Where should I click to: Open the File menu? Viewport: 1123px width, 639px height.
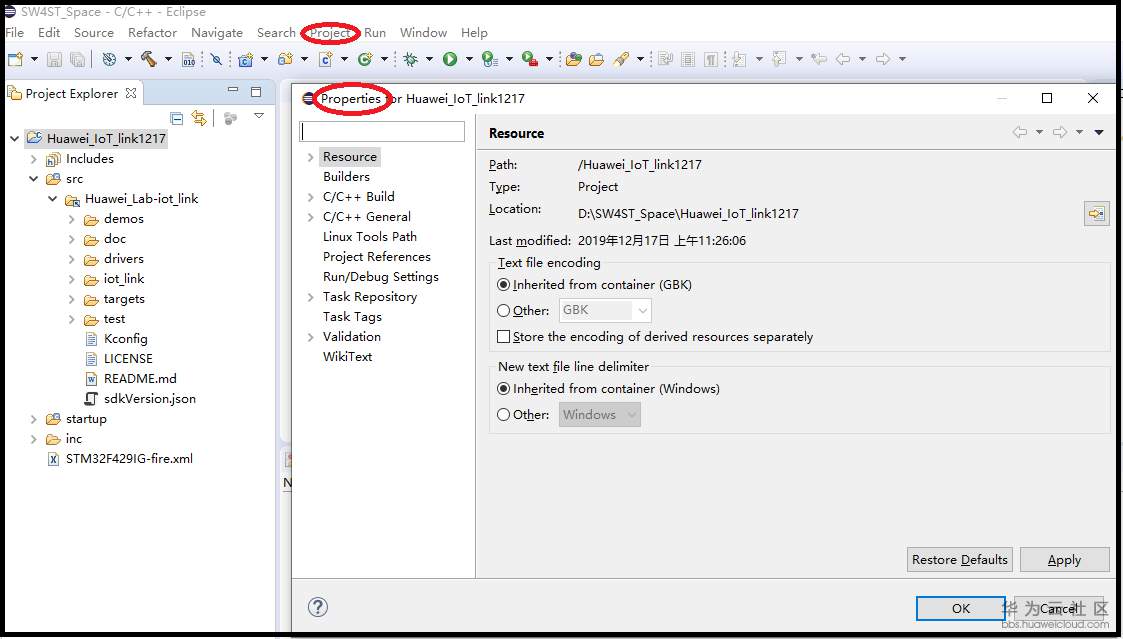(14, 33)
